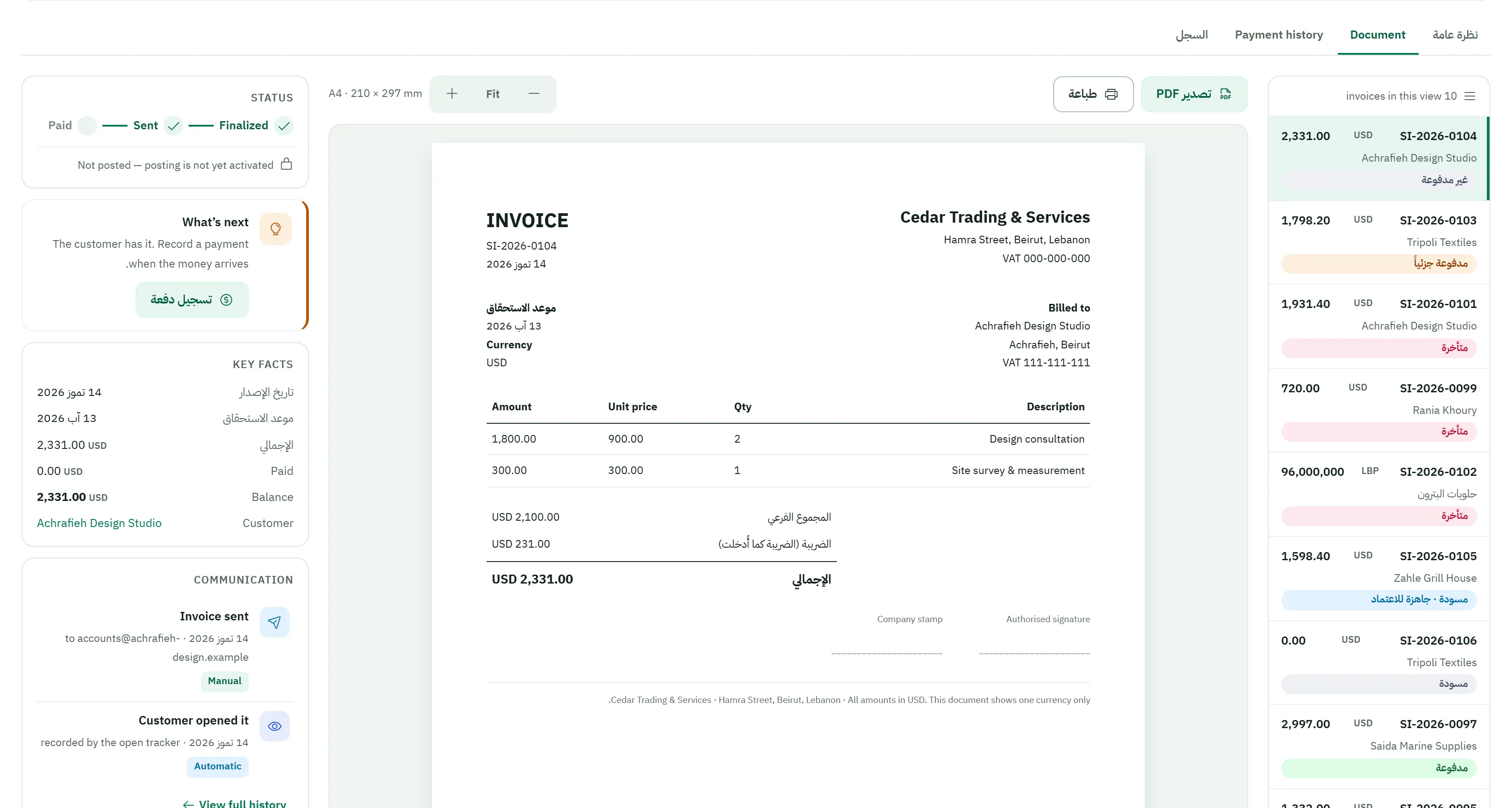This screenshot has height=808, width=1512.
Task: Click the تصدير PDF export button
Action: (1194, 94)
